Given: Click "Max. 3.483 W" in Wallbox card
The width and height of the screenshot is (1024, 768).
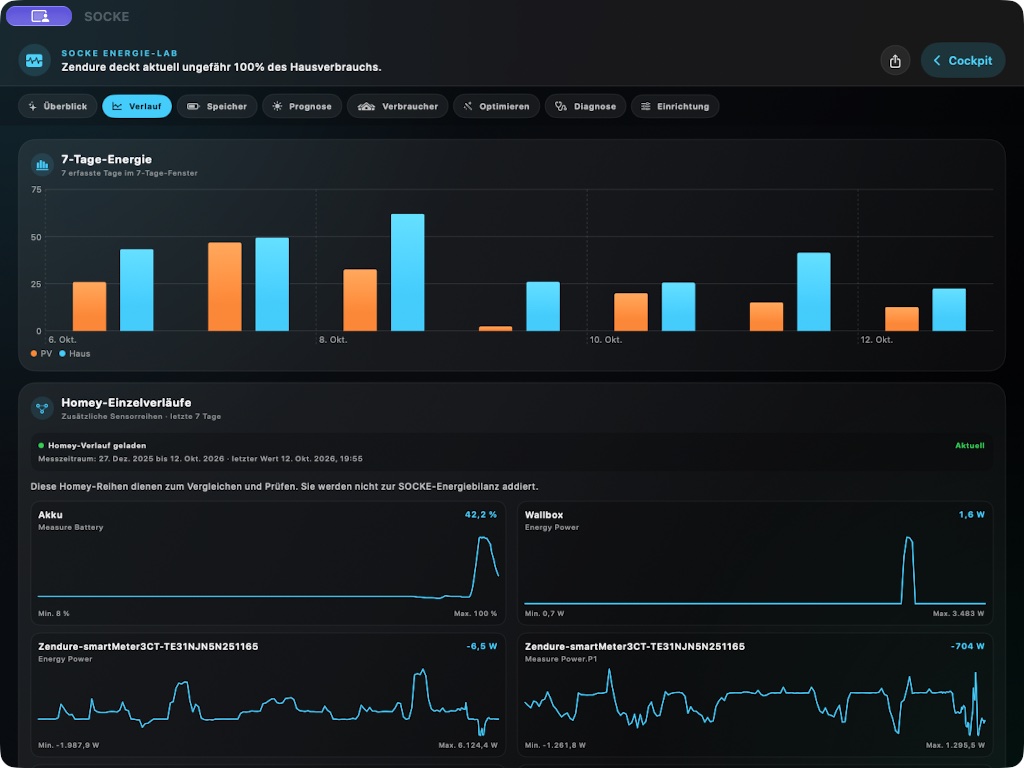Looking at the screenshot, I should click(x=959, y=614).
